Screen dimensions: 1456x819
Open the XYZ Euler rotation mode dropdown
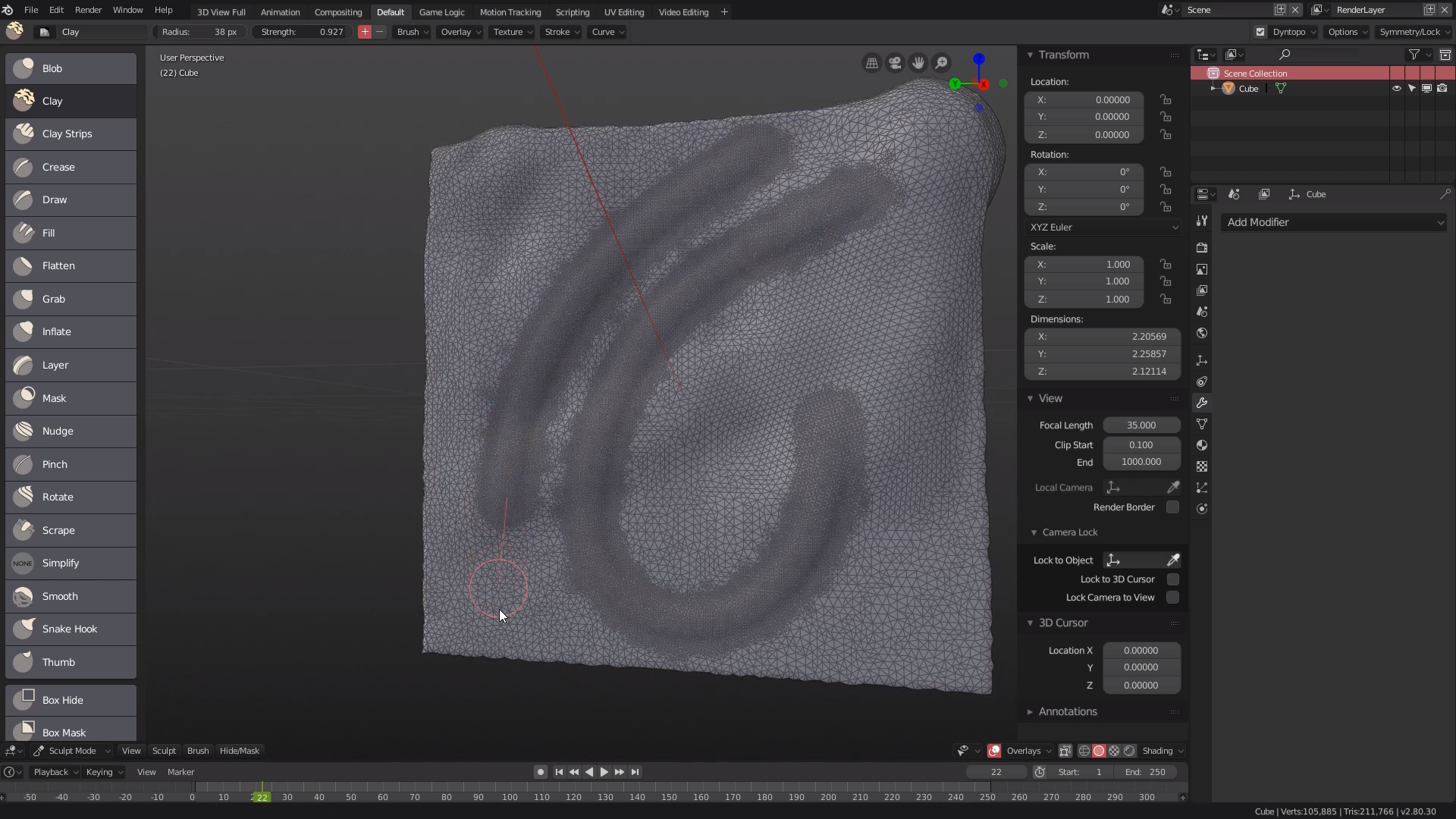[1102, 227]
